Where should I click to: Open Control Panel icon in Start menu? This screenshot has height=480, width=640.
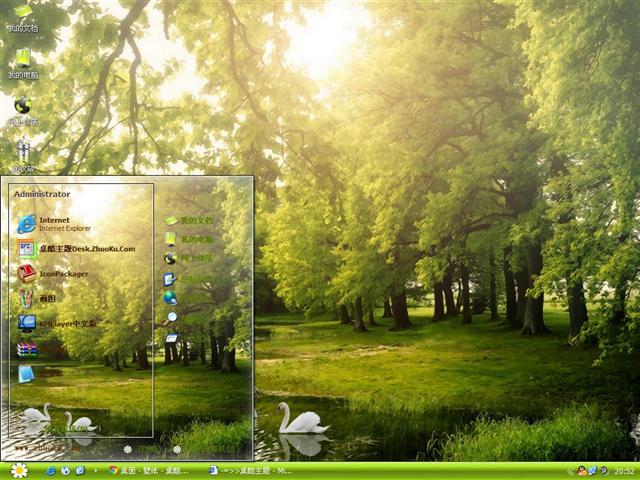click(x=170, y=279)
